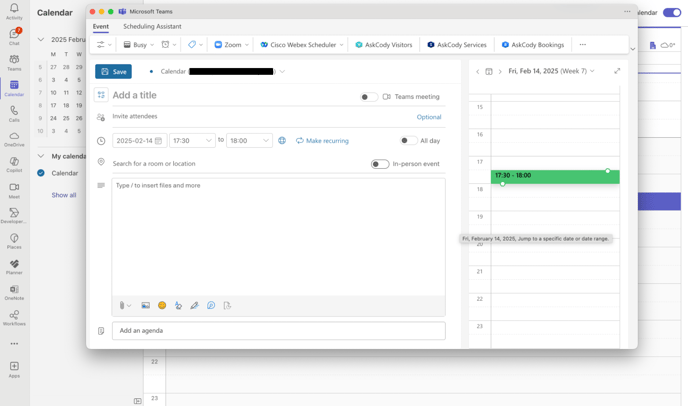
Task: Open categorize tag dropdown
Action: pyautogui.click(x=195, y=45)
